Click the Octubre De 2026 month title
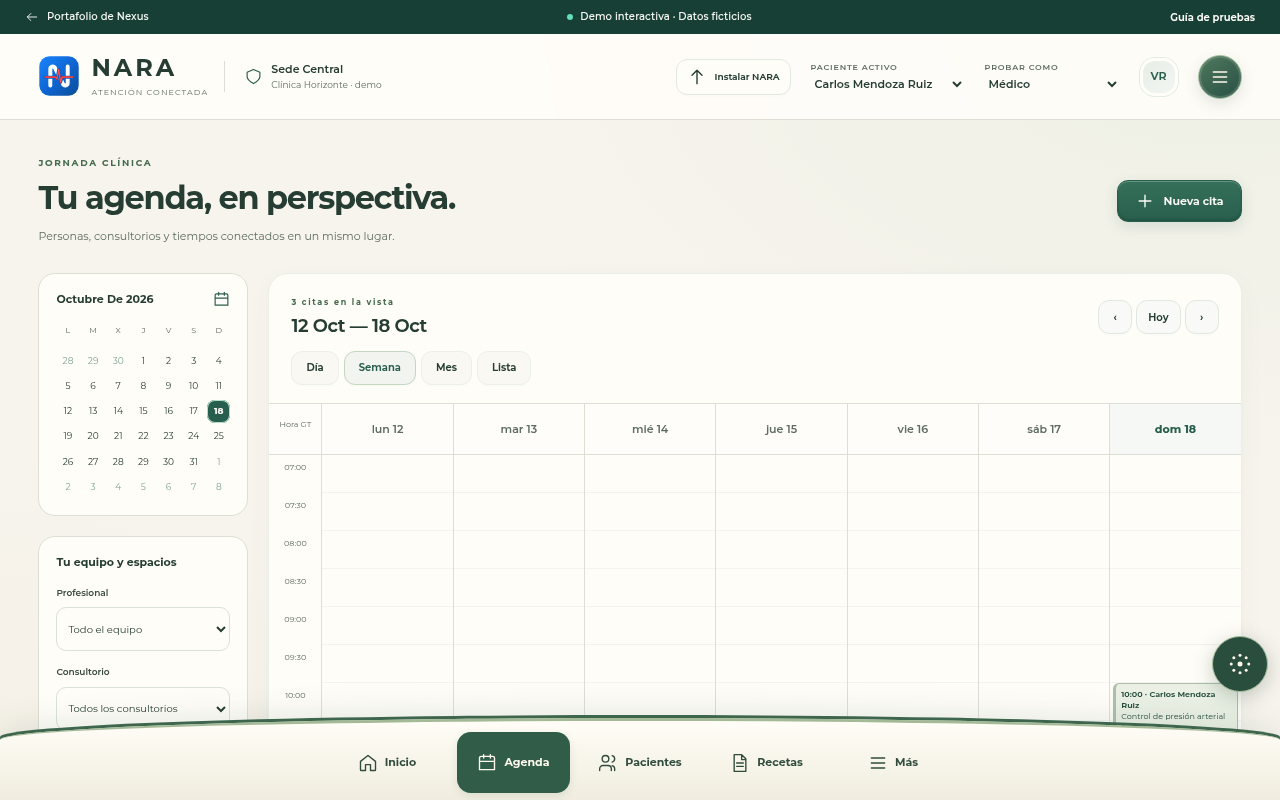The height and width of the screenshot is (800, 1280). click(105, 299)
